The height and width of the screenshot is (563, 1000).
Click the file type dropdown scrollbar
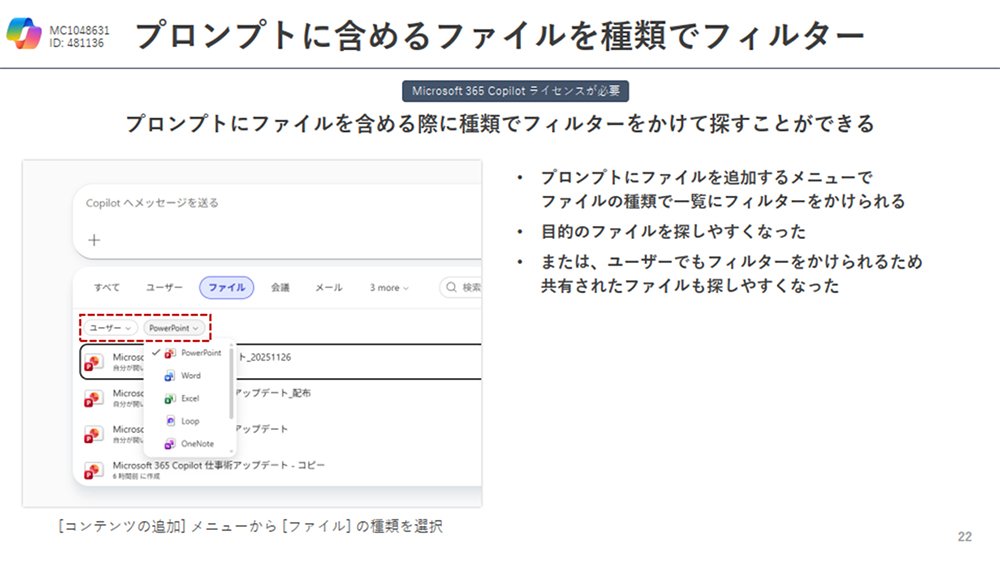[x=231, y=384]
